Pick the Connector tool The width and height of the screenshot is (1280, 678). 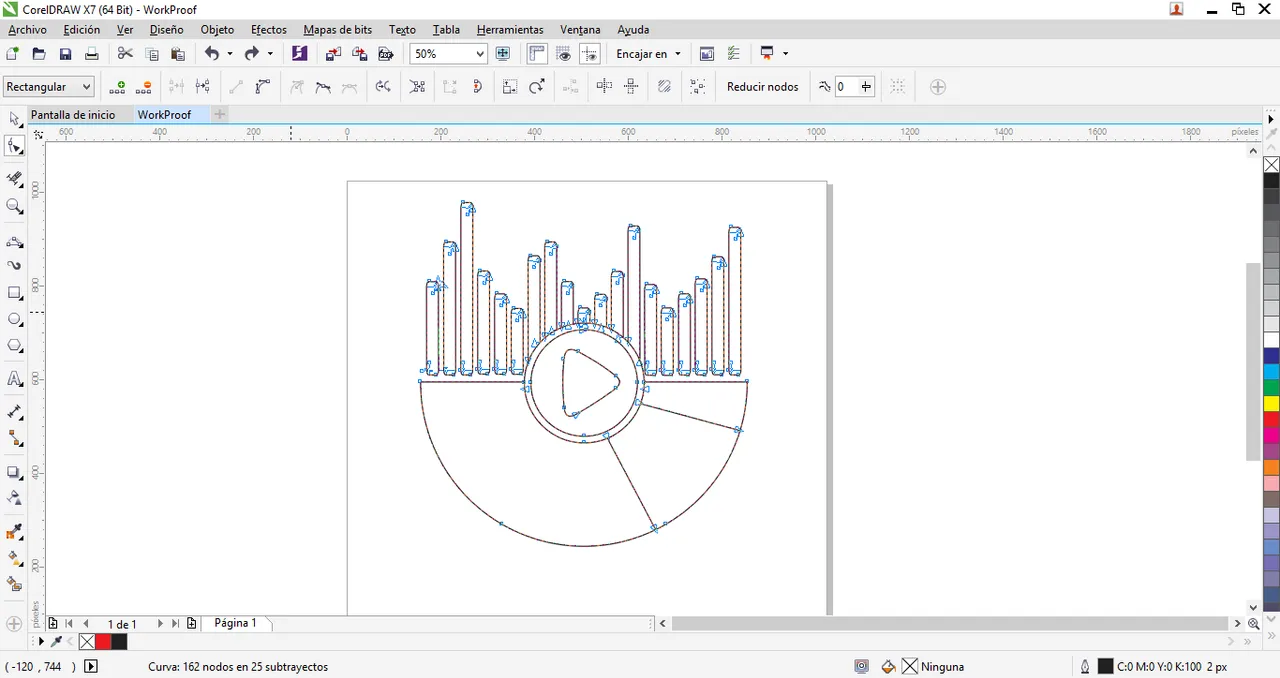pos(14,438)
